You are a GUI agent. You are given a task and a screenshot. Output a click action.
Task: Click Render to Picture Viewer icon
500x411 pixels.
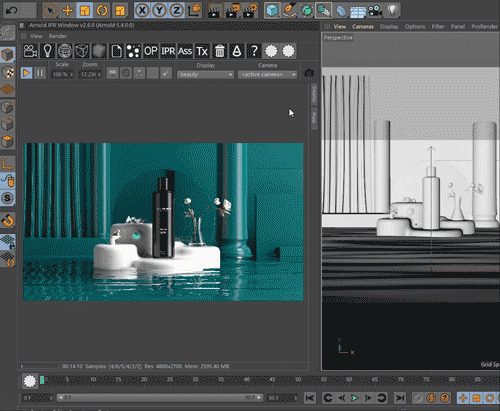(232, 11)
